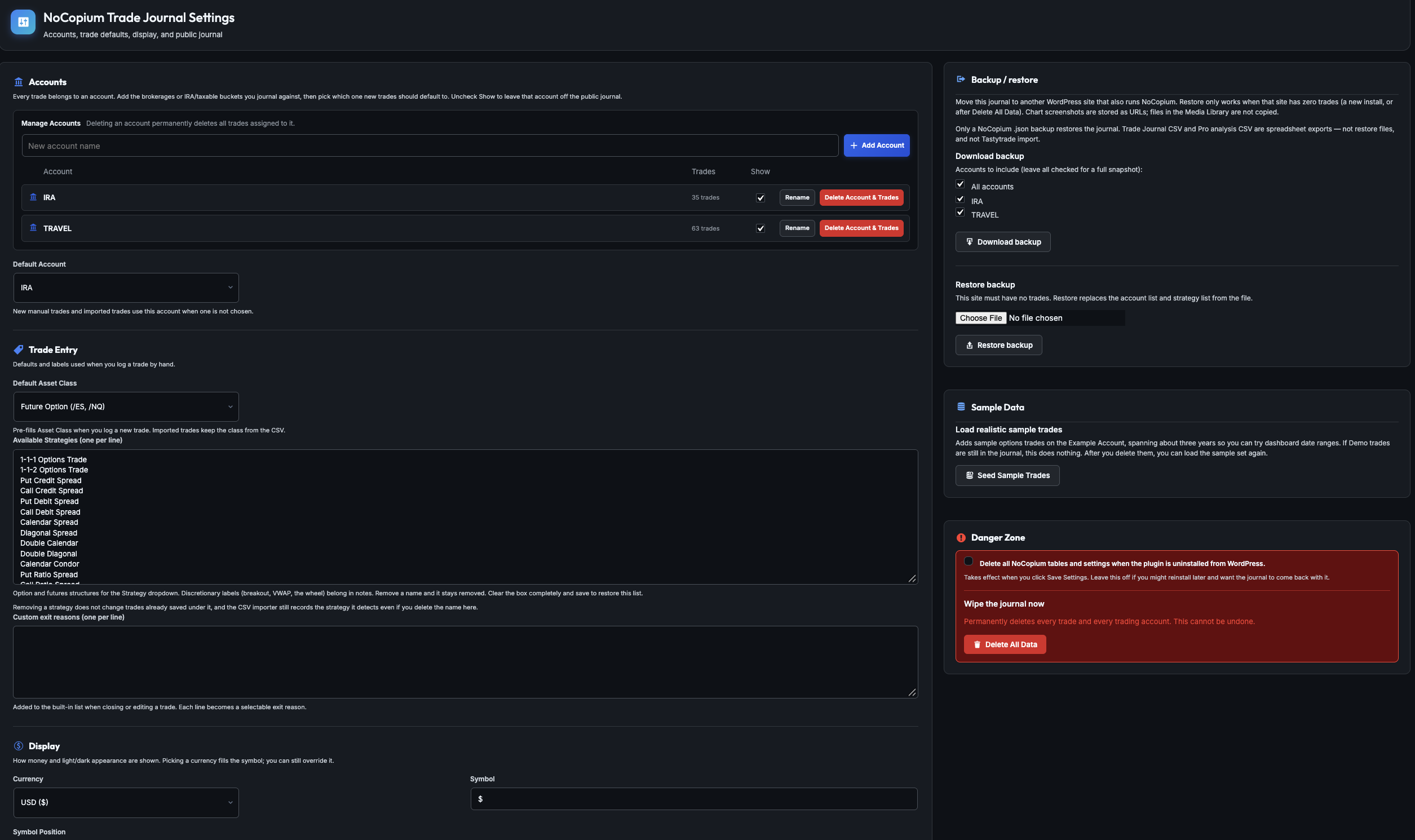
Task: Click the bank icon in IRA row
Action: click(x=33, y=197)
